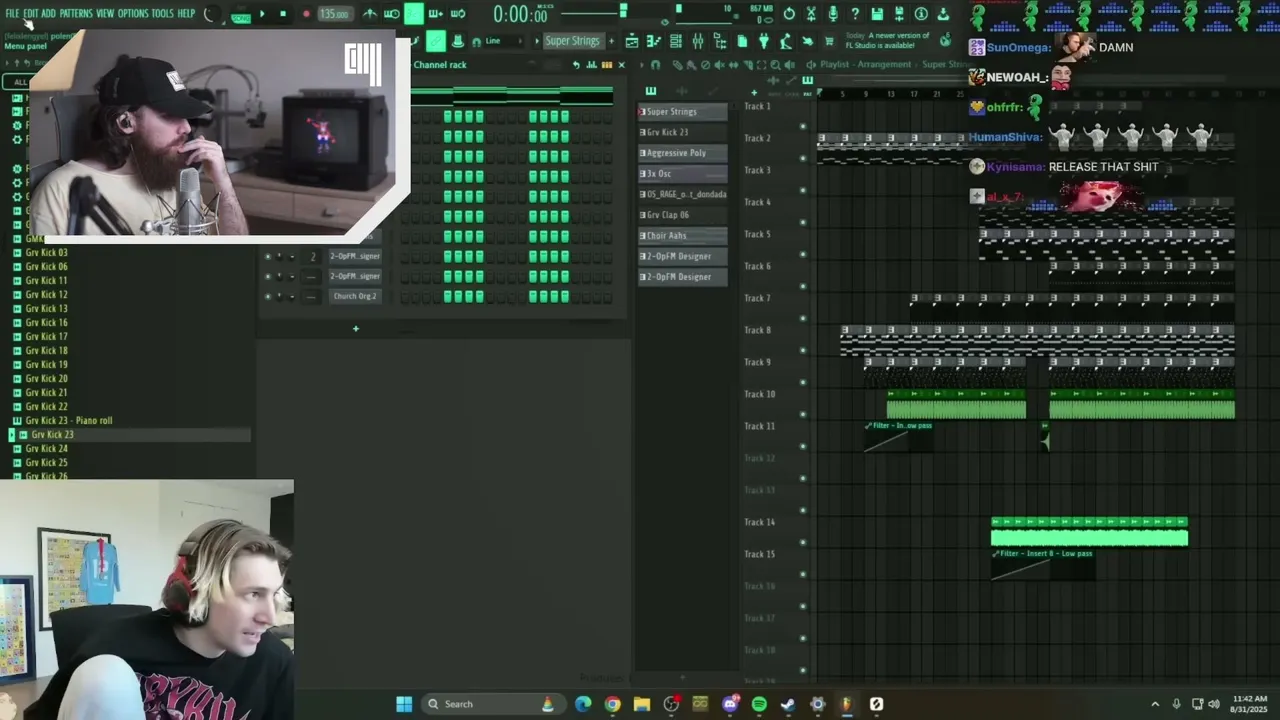
Task: Open Google Chrome from the taskbar
Action: pyautogui.click(x=612, y=704)
